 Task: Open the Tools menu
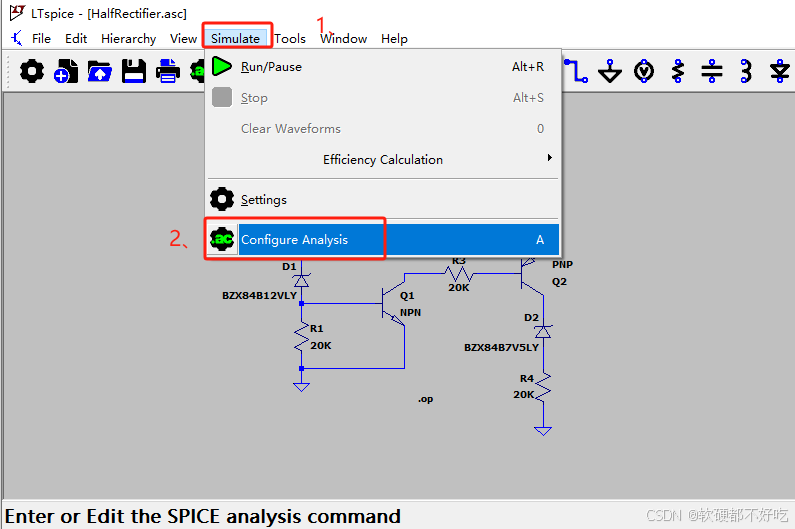coord(290,39)
